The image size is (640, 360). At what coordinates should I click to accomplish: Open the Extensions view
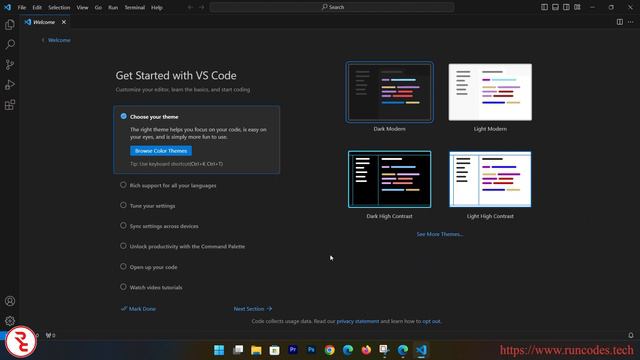pyautogui.click(x=10, y=105)
